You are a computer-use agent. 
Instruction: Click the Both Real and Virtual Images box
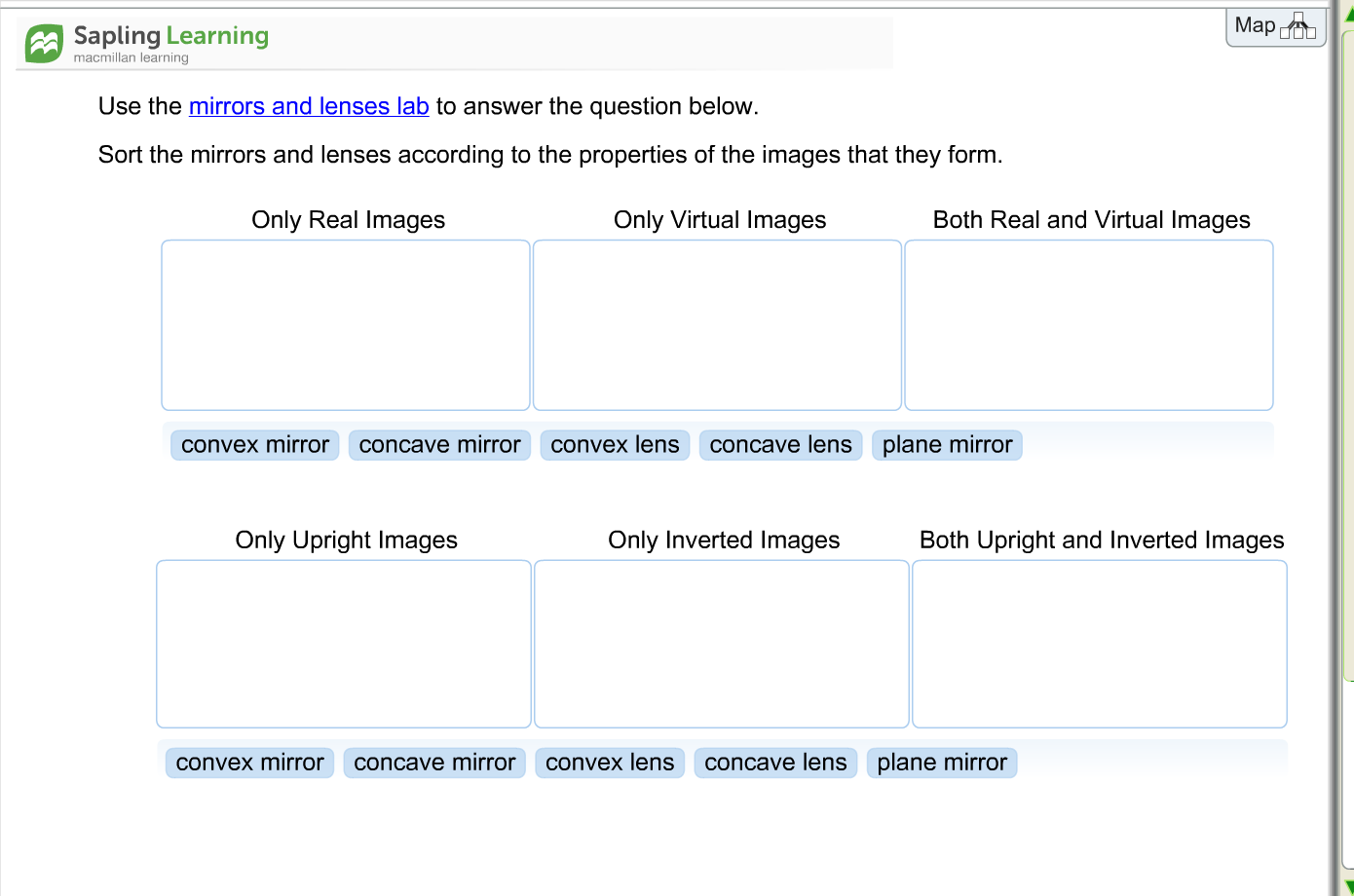click(x=1089, y=324)
